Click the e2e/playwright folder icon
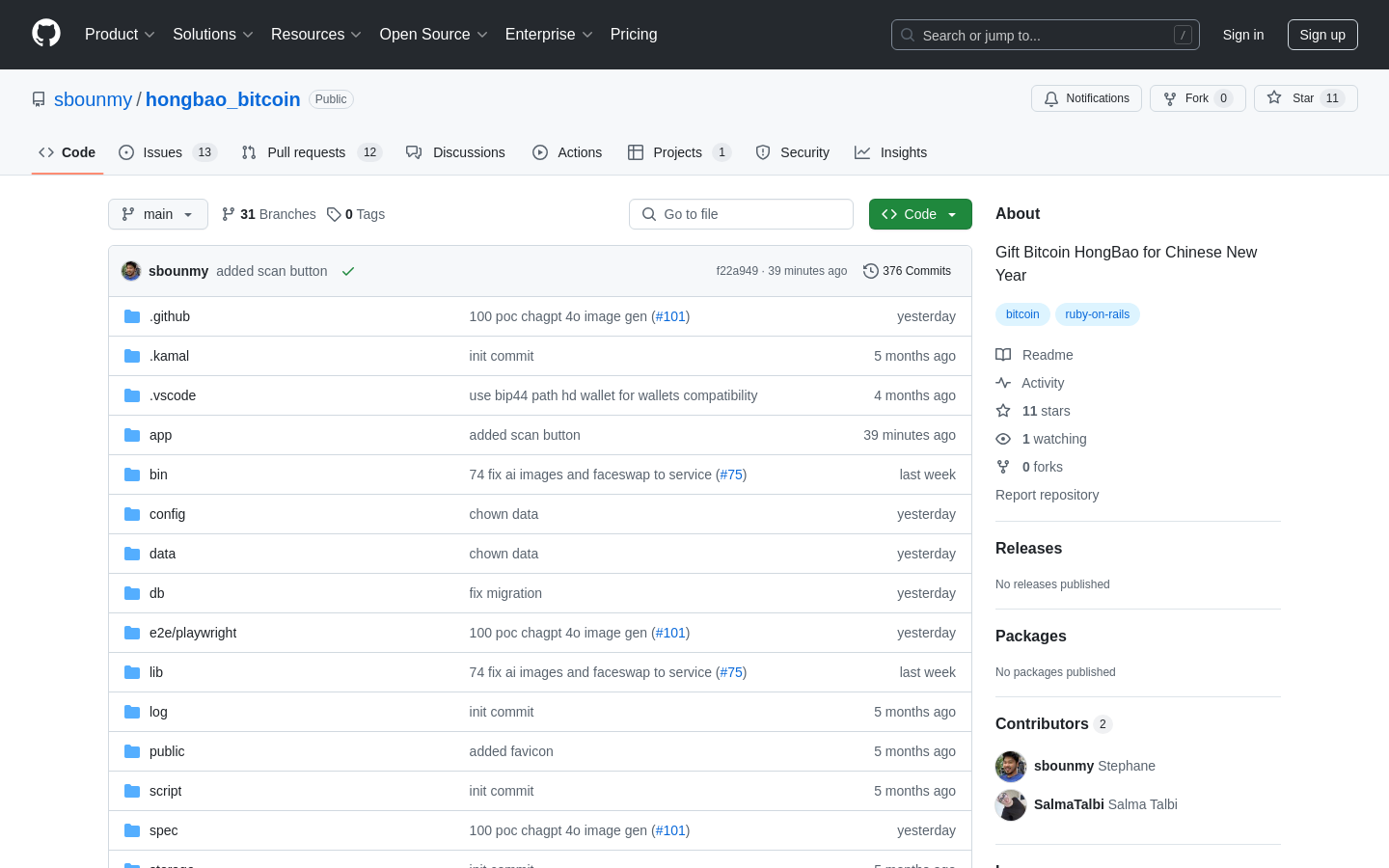The width and height of the screenshot is (1389, 868). [x=132, y=633]
